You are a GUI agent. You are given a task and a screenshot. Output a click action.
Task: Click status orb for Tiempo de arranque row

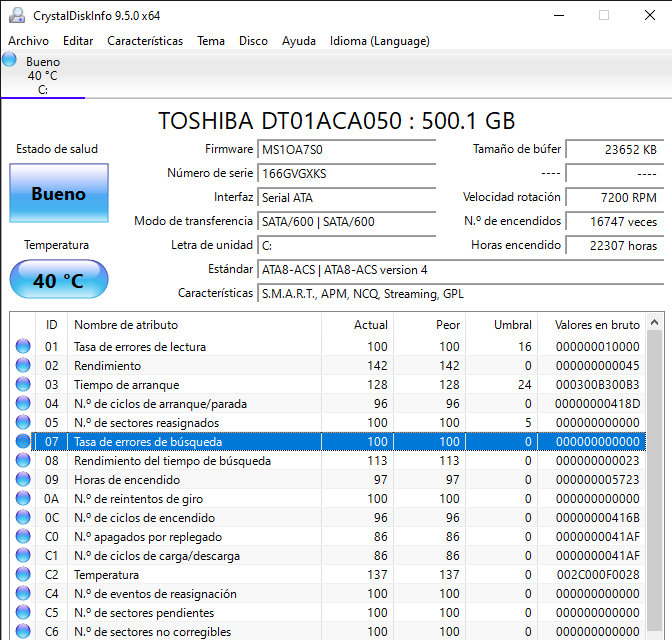pyautogui.click(x=22, y=385)
